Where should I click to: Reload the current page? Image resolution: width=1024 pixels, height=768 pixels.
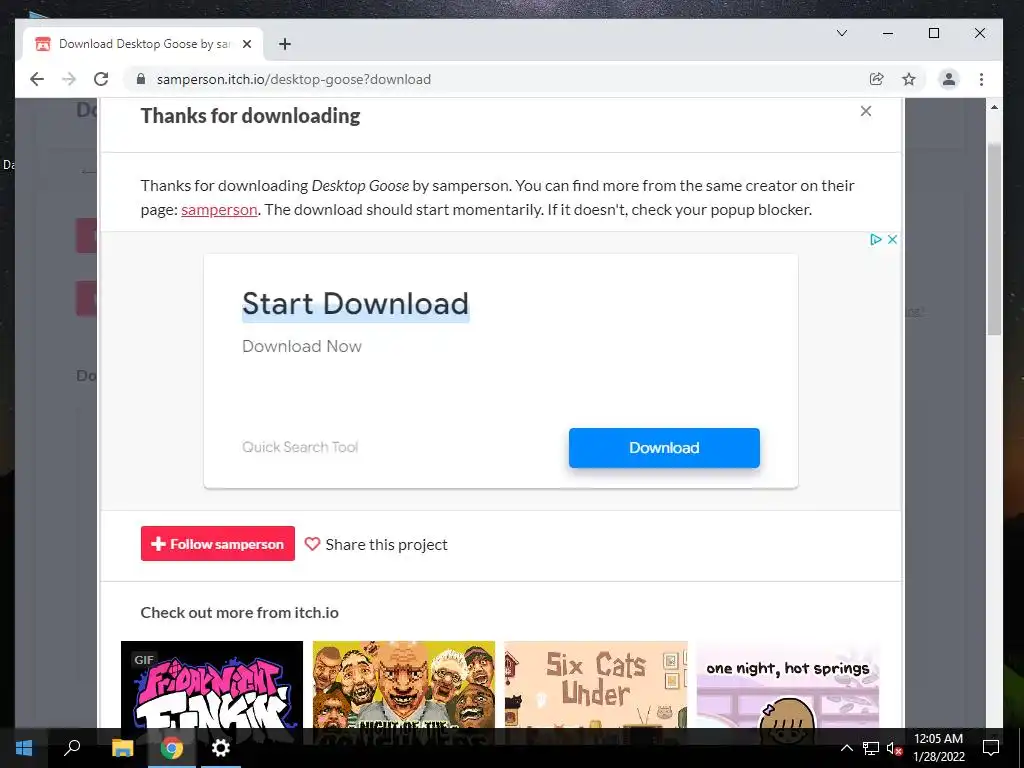click(101, 79)
